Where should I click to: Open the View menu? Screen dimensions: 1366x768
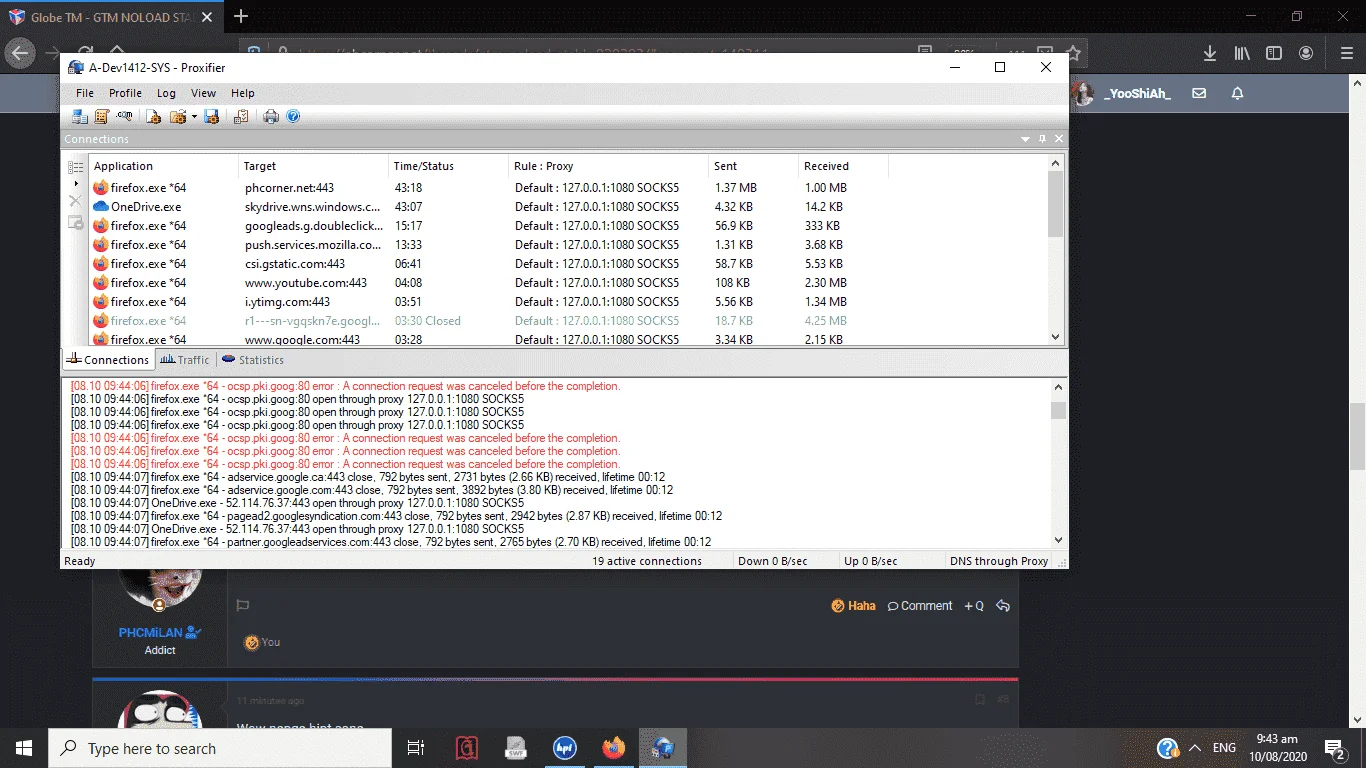[x=203, y=93]
